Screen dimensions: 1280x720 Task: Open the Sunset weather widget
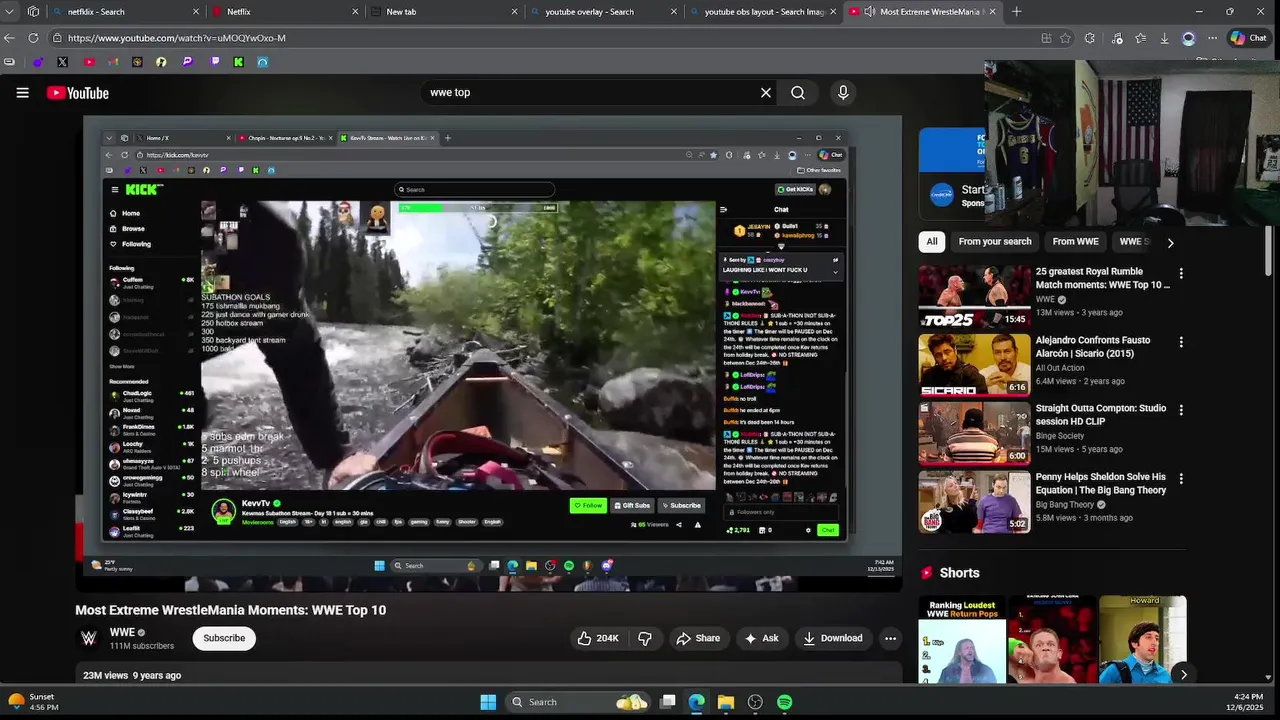[x=34, y=702]
